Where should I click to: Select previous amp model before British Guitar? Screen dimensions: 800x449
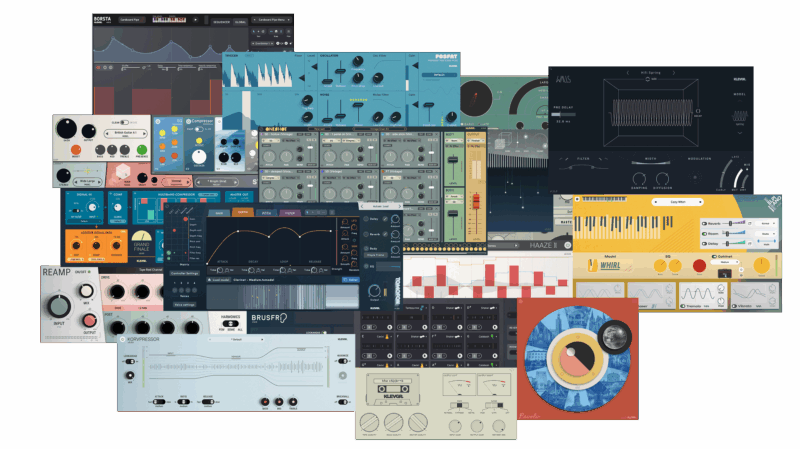pos(107,134)
